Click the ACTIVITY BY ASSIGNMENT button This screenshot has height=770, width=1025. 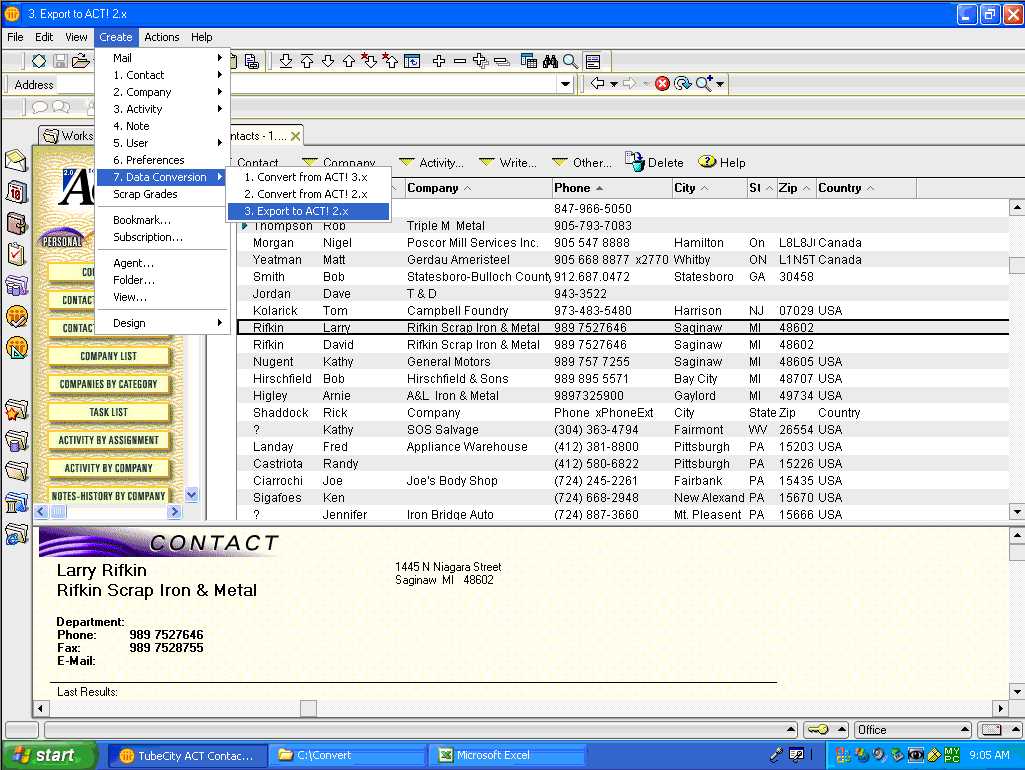tap(109, 441)
